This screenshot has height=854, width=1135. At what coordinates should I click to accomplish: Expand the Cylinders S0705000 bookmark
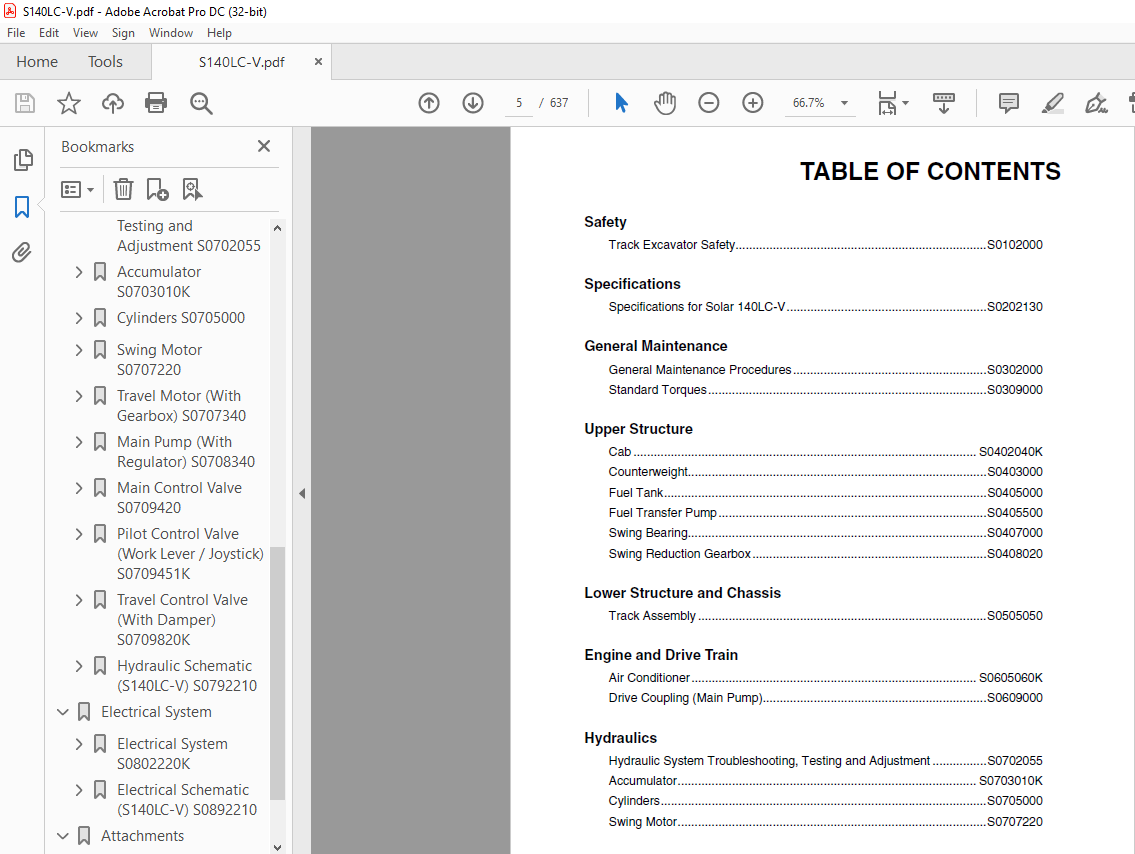pos(79,318)
